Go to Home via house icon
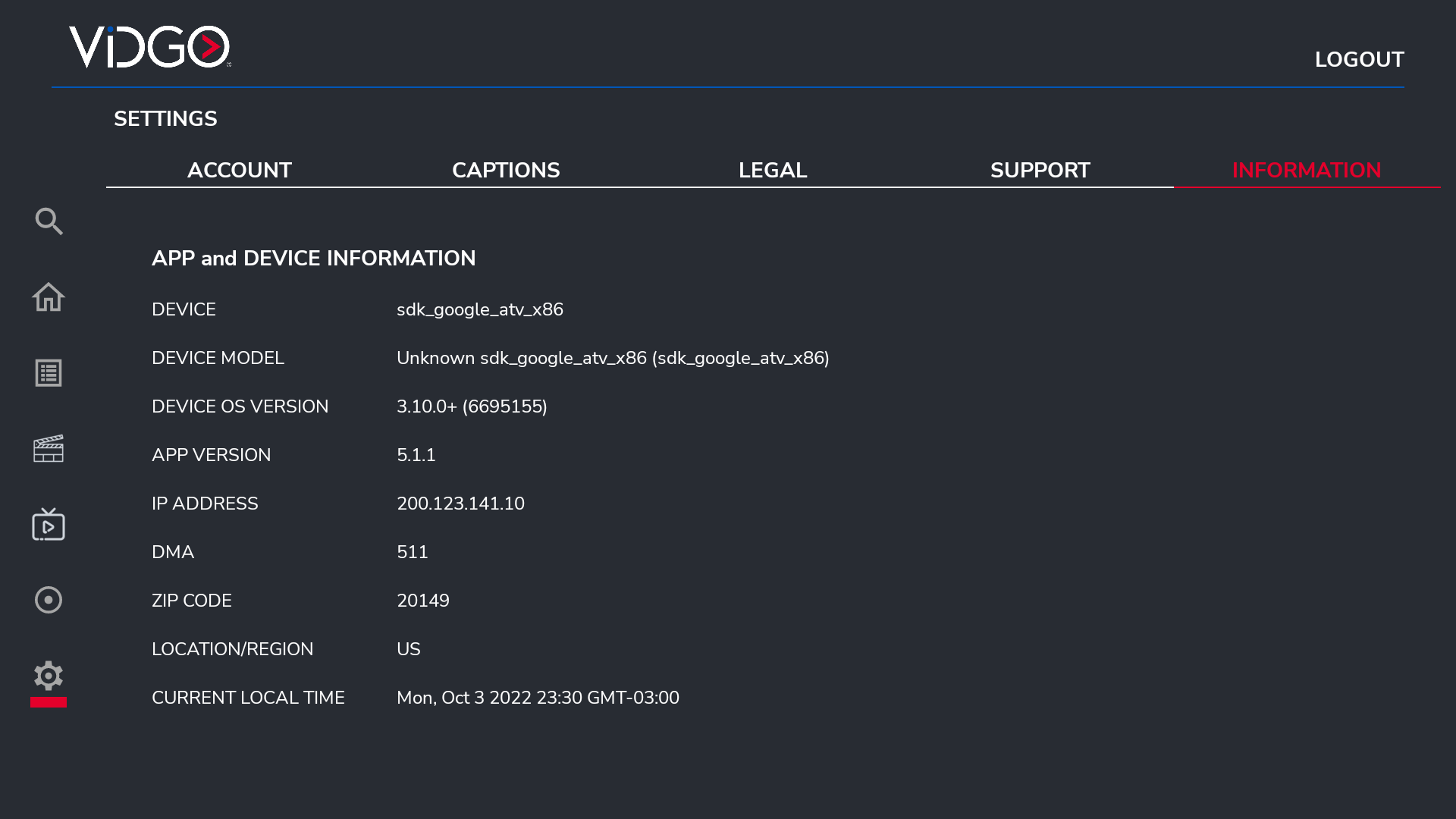This screenshot has height=819, width=1456. pos(49,297)
